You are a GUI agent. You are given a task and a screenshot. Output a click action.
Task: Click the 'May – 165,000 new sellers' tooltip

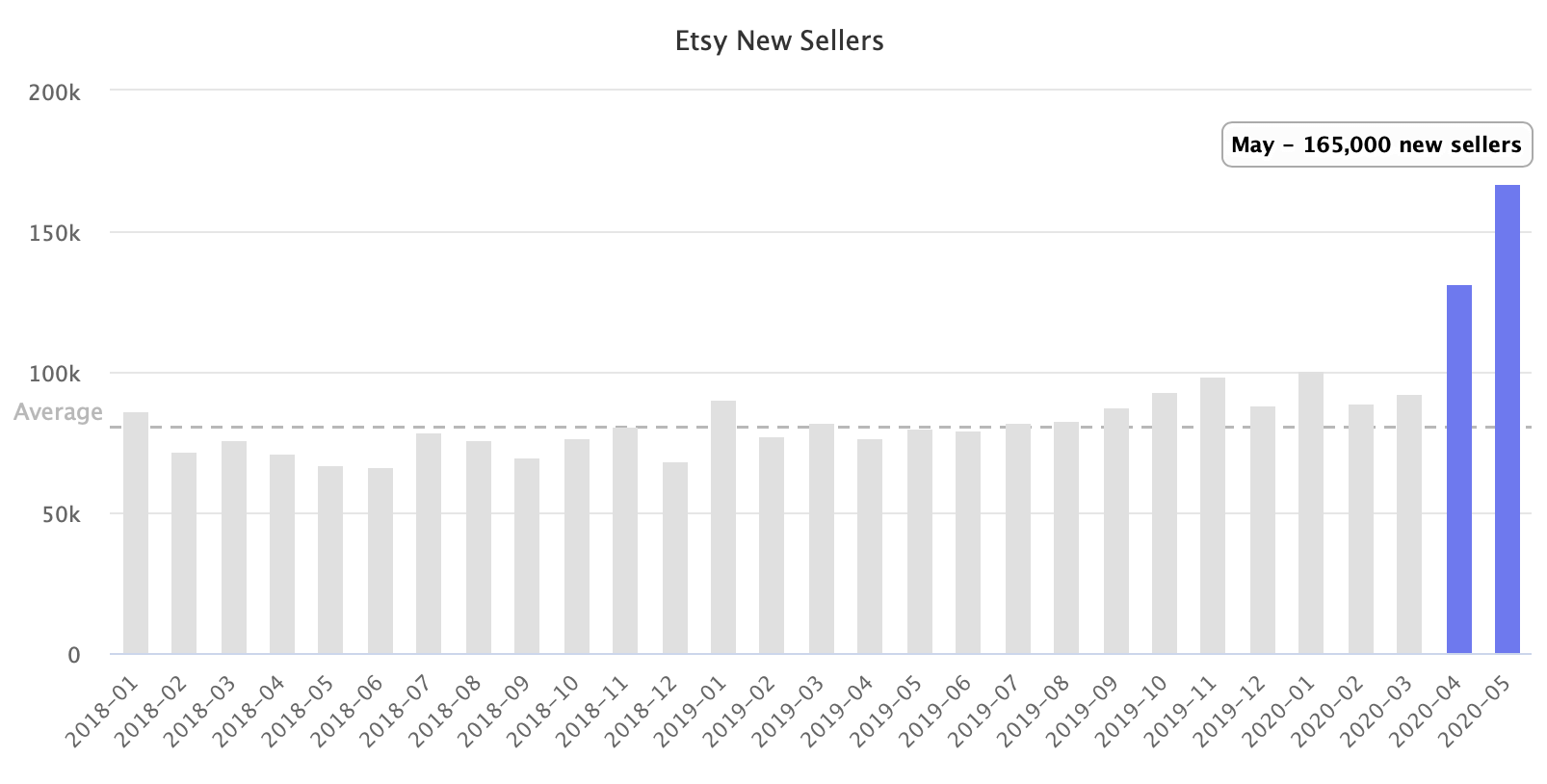point(1377,145)
